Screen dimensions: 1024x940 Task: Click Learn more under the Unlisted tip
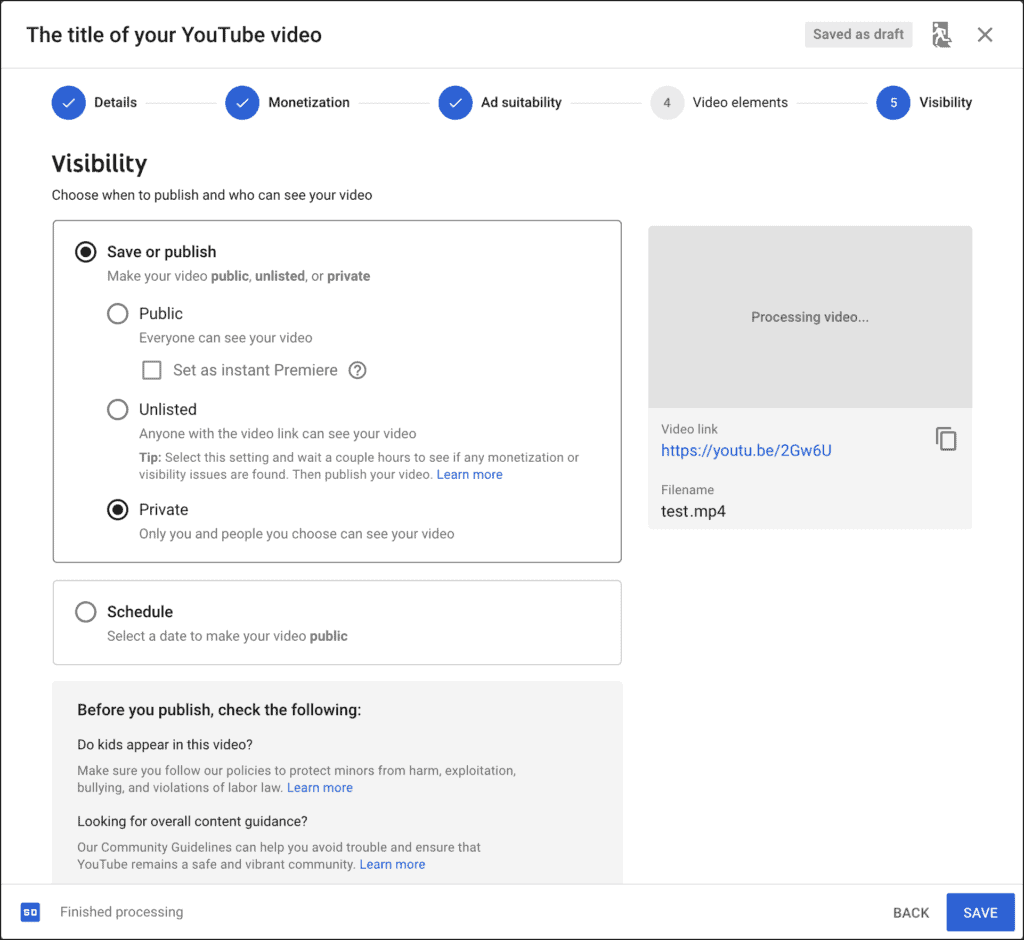[470, 475]
